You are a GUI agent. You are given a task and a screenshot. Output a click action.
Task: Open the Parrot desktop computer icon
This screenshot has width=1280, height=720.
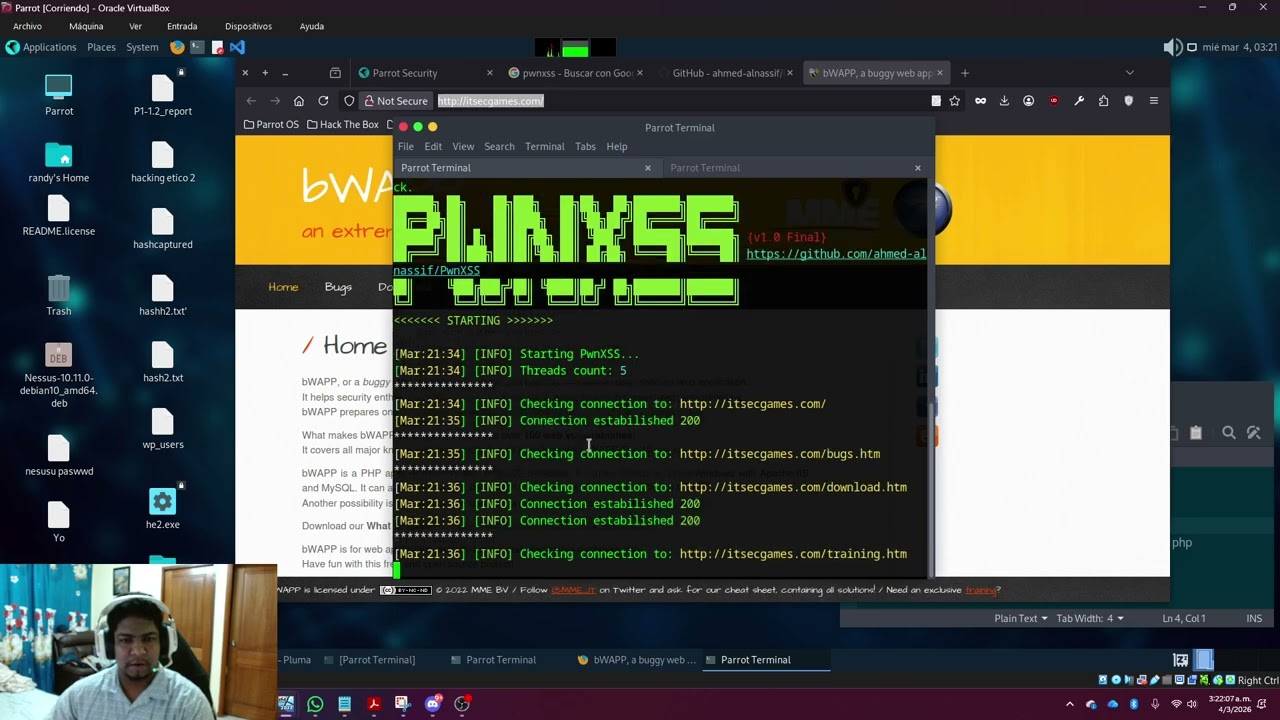click(x=59, y=96)
